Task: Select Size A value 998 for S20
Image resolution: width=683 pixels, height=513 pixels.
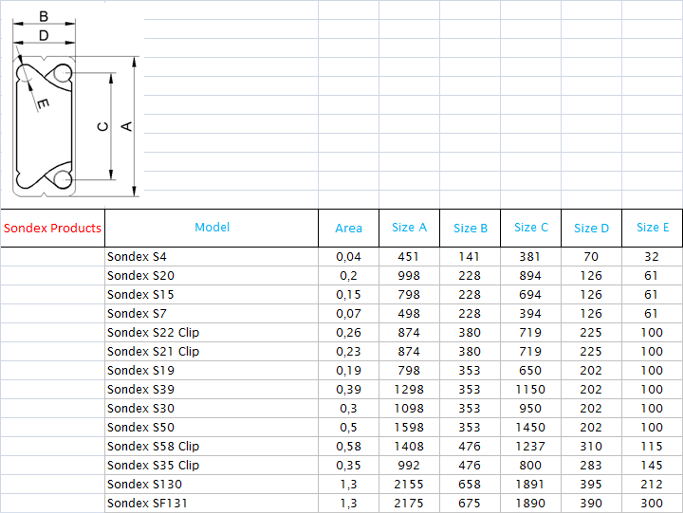Action: 409,276
